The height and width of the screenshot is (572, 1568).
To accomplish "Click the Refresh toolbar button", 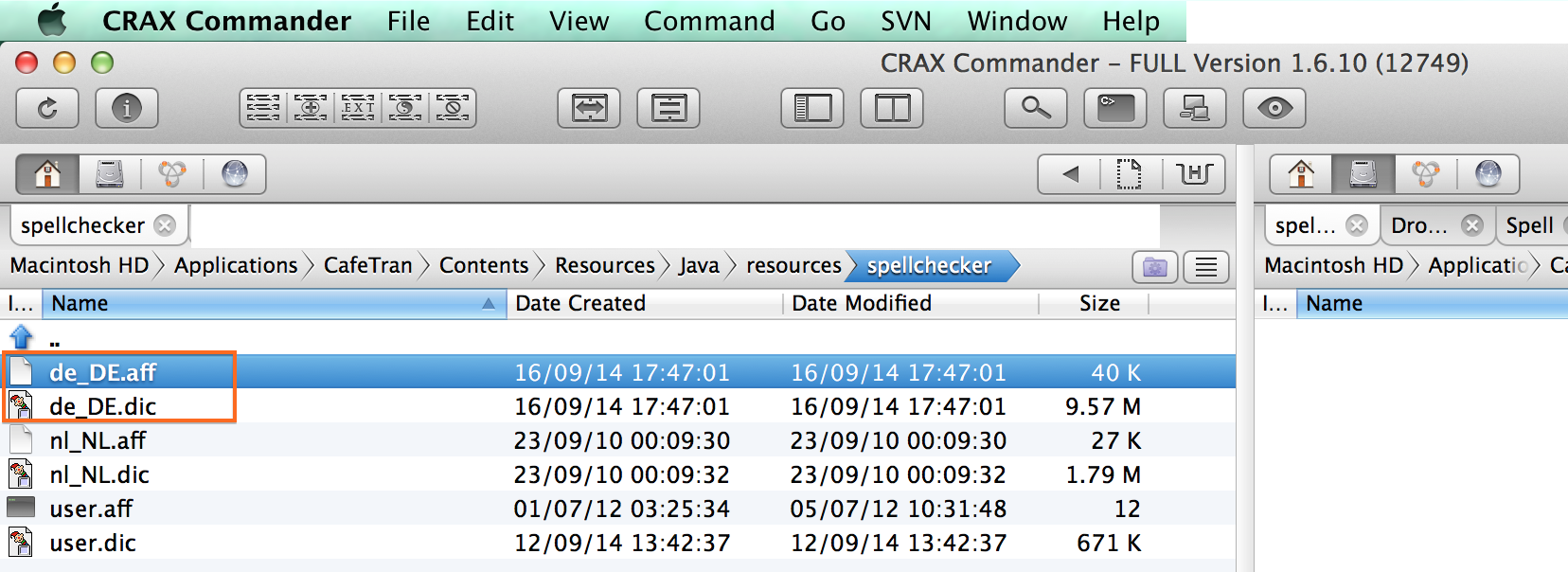I will tap(47, 108).
